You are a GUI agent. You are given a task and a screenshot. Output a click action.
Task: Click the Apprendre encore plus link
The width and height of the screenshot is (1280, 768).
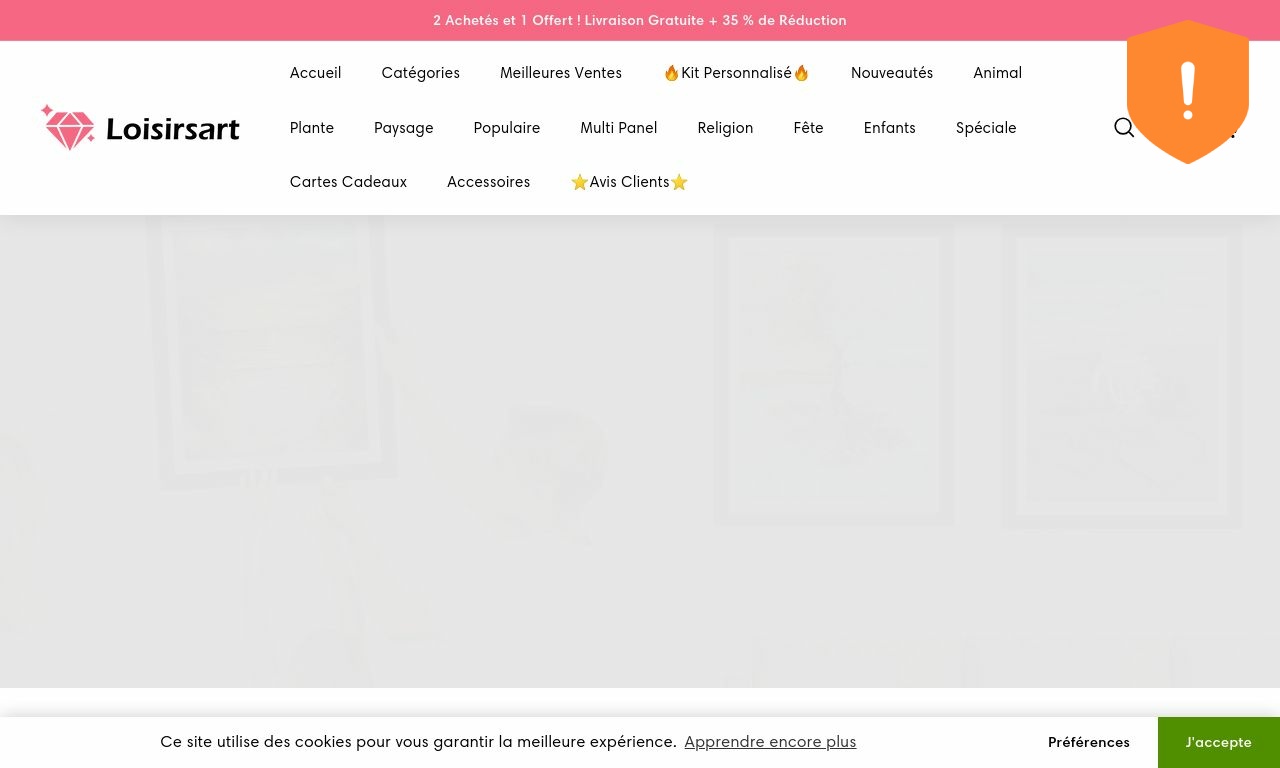770,742
